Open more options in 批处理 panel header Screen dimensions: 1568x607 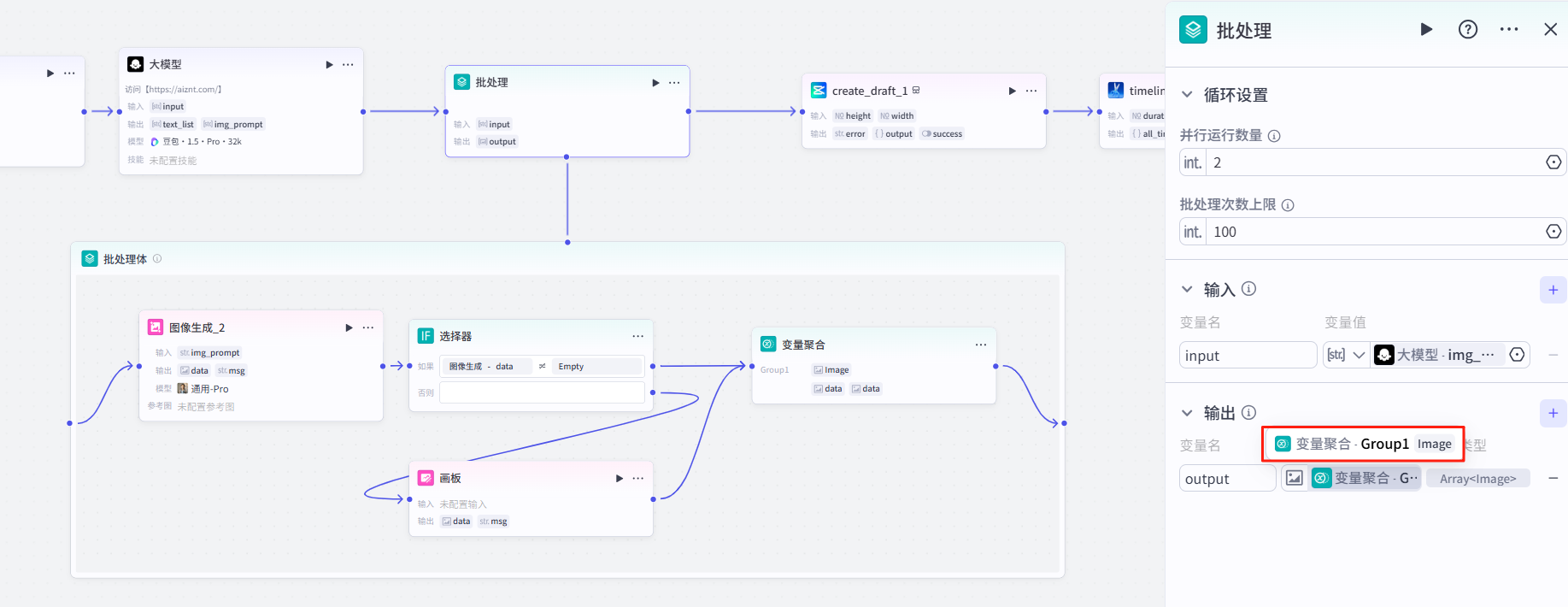click(1509, 29)
